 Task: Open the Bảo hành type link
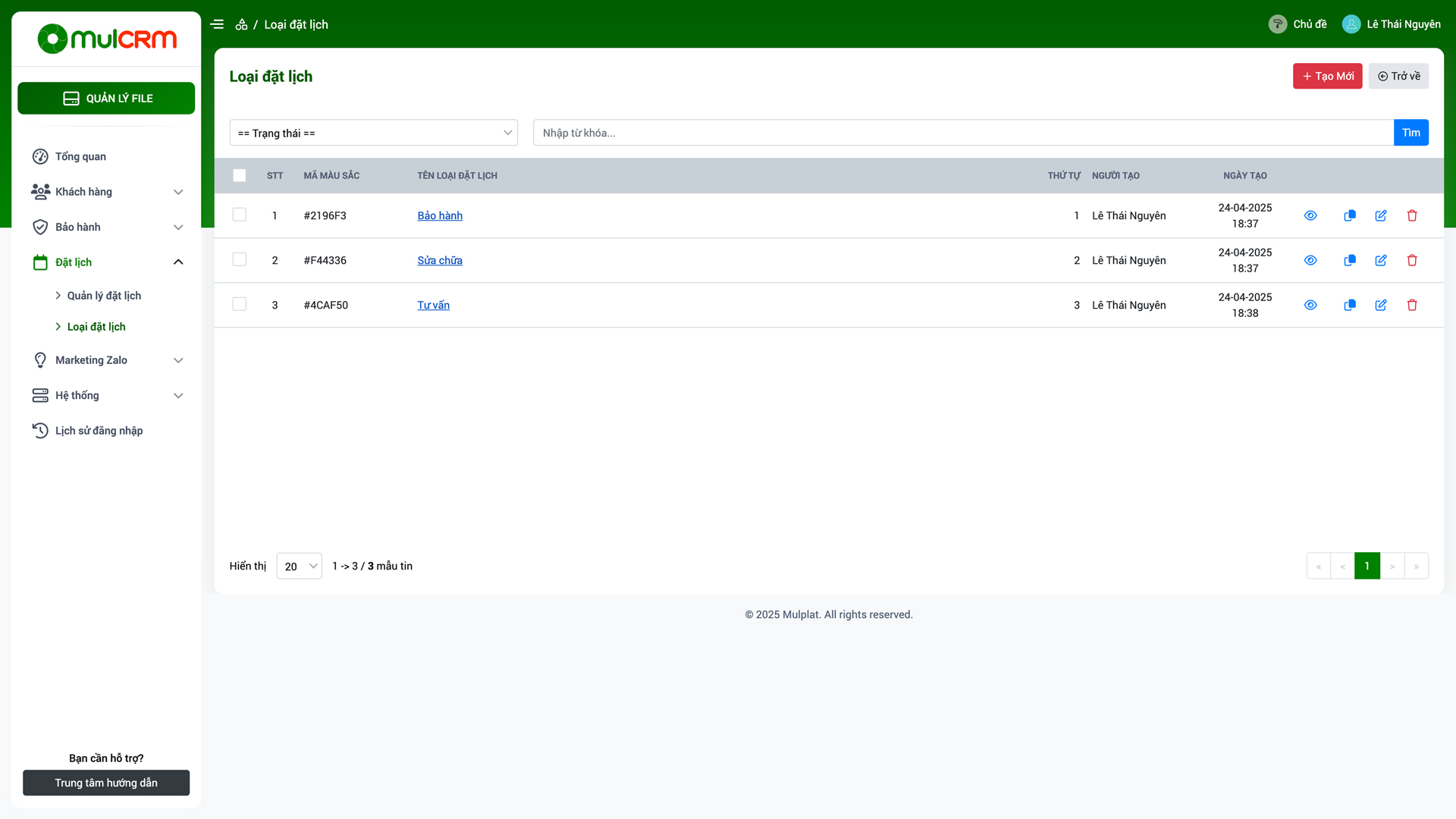[440, 215]
